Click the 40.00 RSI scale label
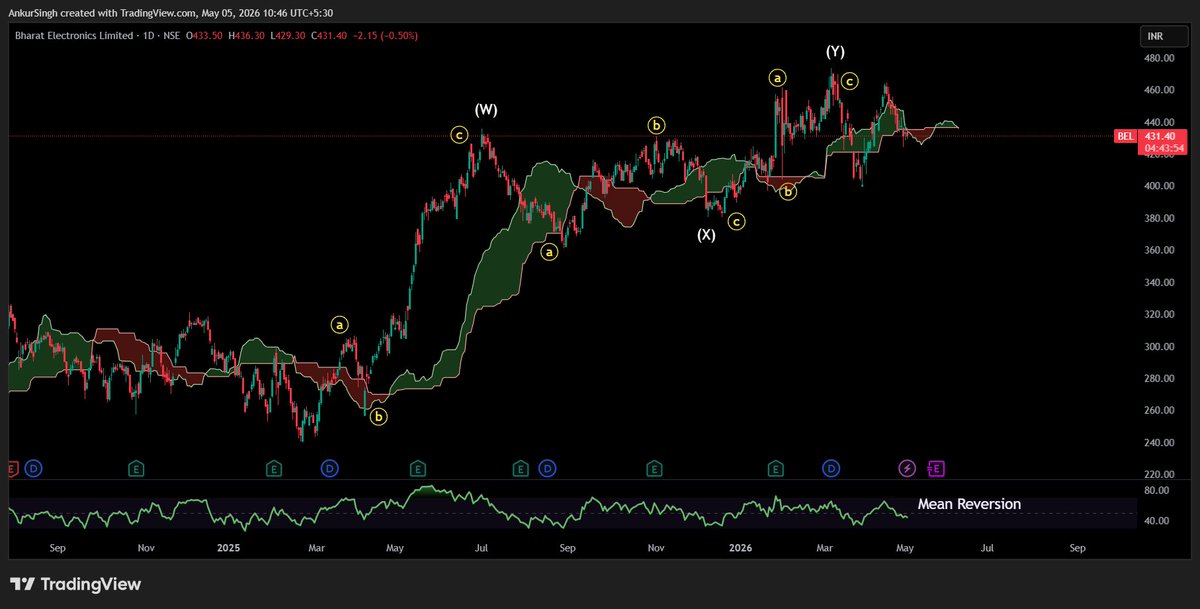The image size is (1200, 609). pos(1156,521)
